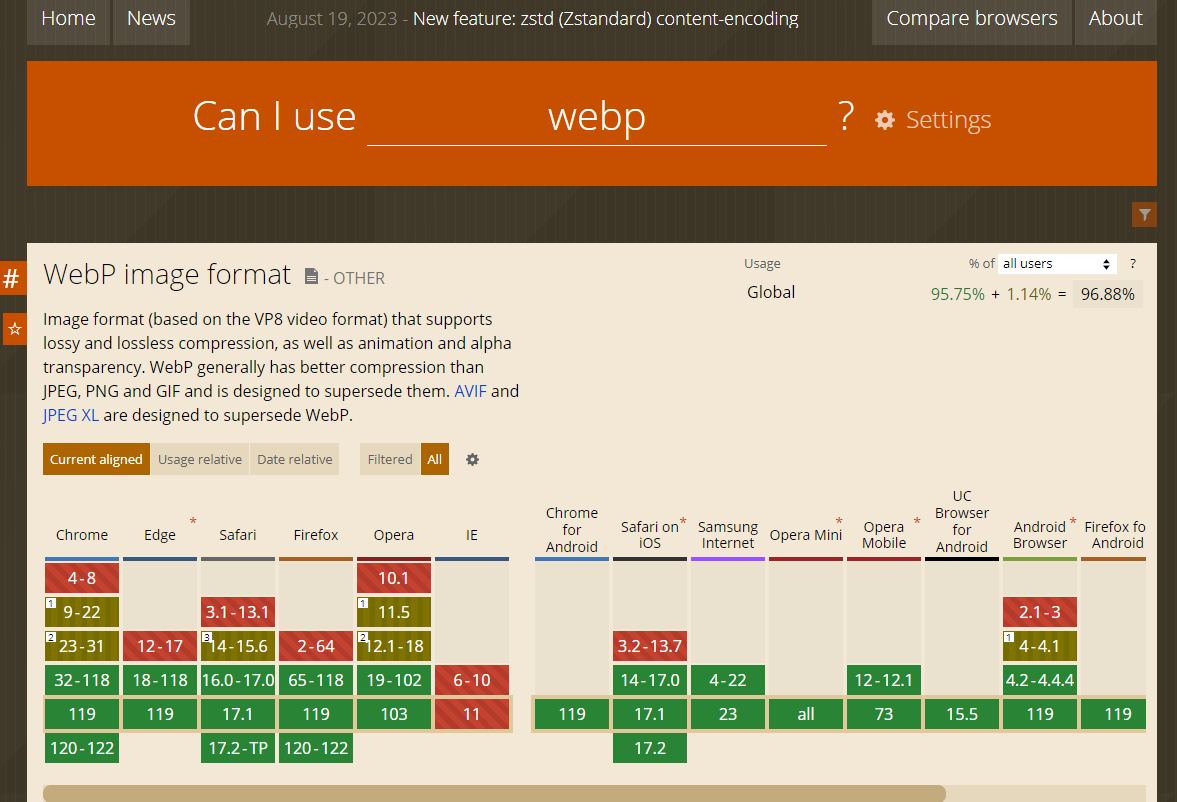Follow the AVIF link

click(470, 391)
